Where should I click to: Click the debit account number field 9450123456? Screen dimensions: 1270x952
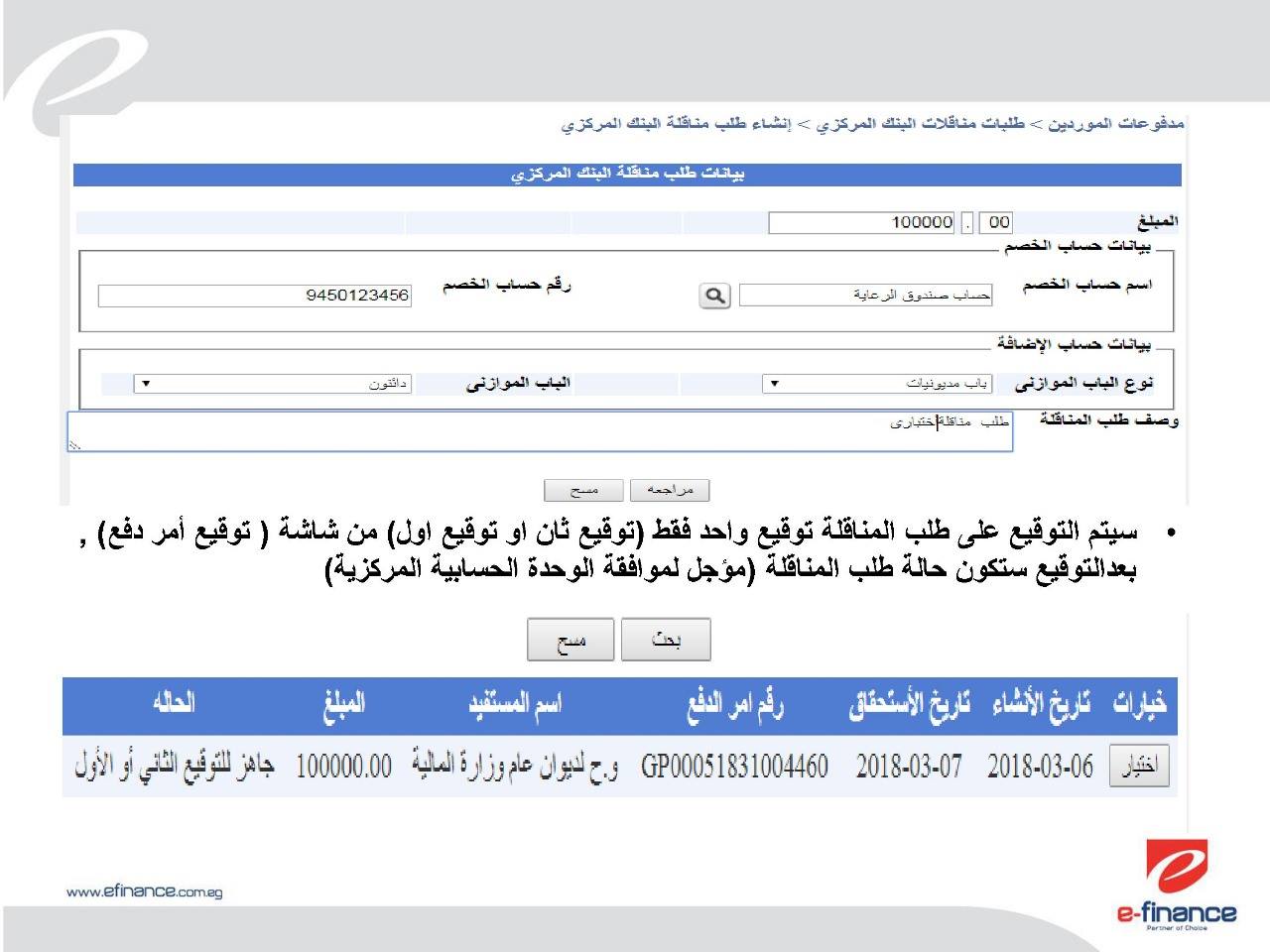254,296
